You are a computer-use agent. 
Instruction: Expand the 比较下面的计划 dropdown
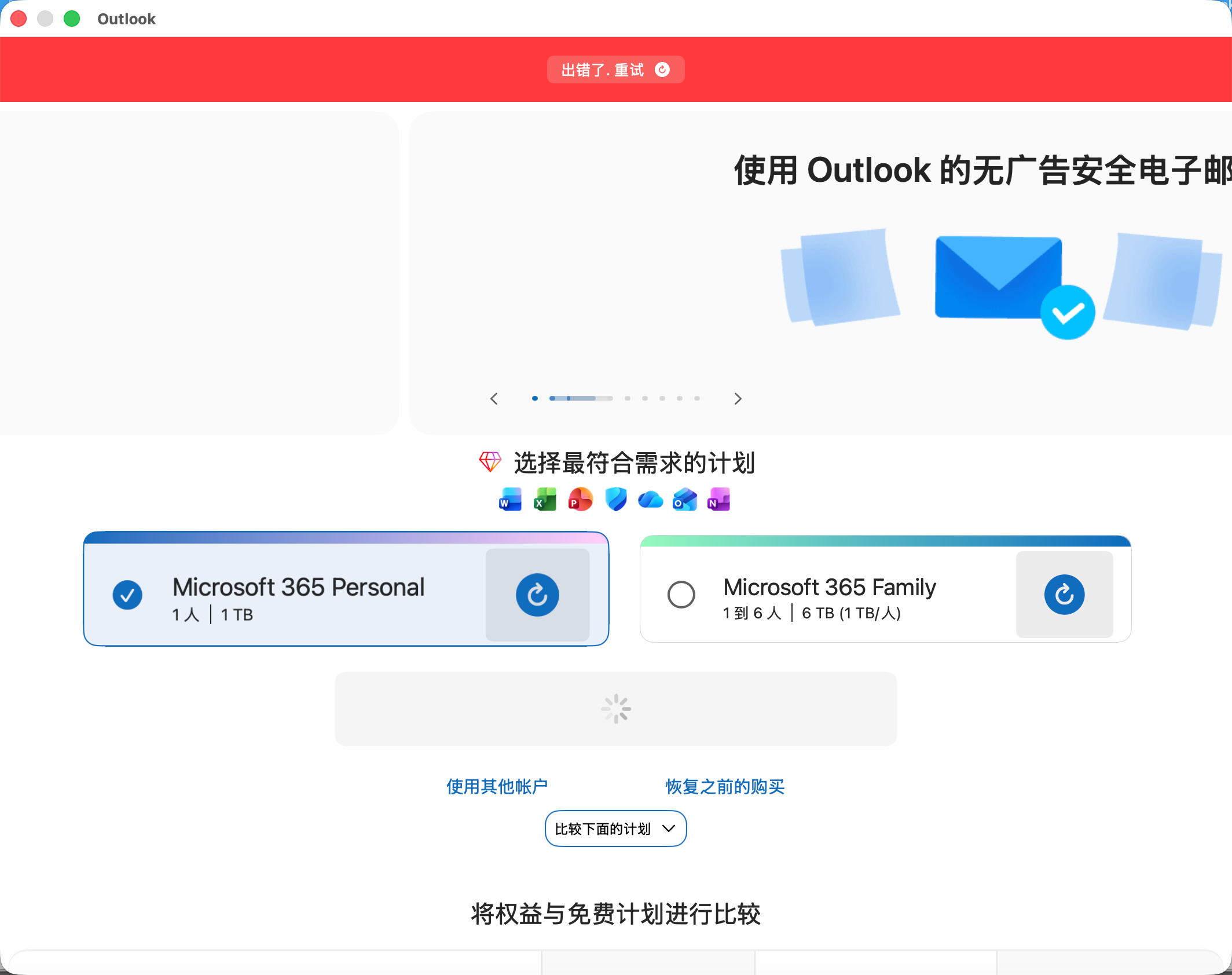tap(615, 829)
